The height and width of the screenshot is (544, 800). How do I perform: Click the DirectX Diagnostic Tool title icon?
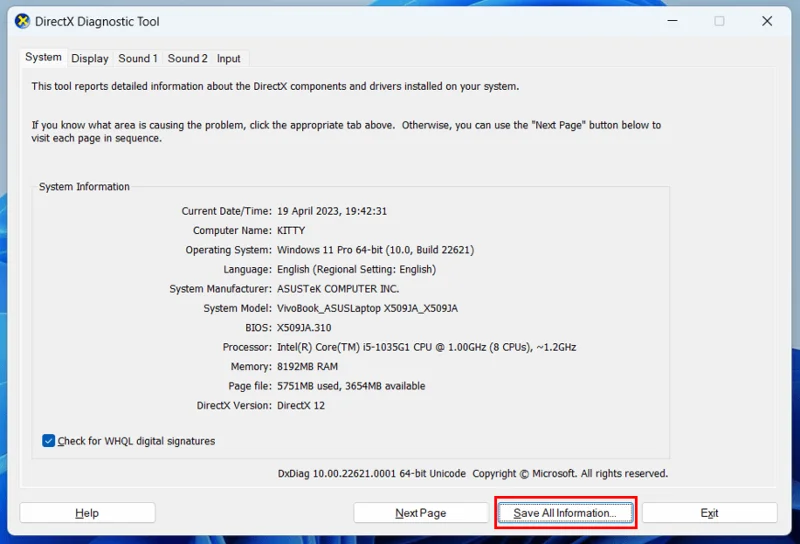(22, 21)
